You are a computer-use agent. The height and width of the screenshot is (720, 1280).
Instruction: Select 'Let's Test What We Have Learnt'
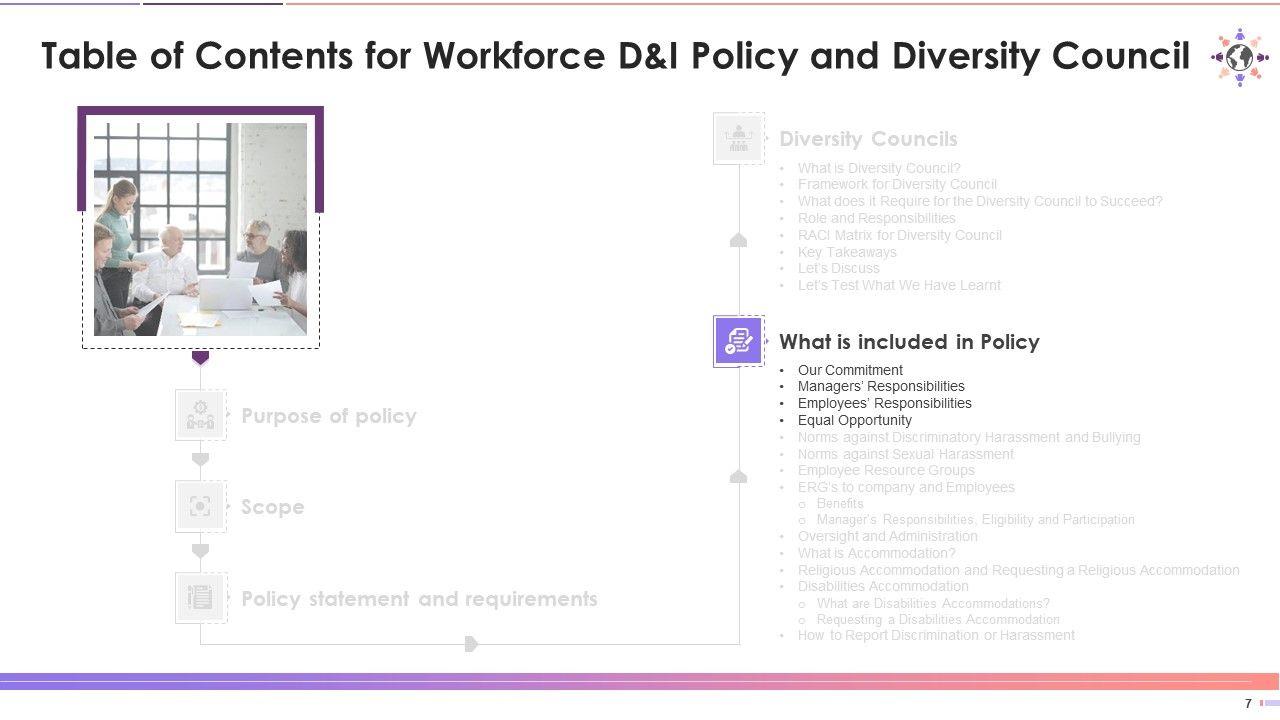[899, 285]
